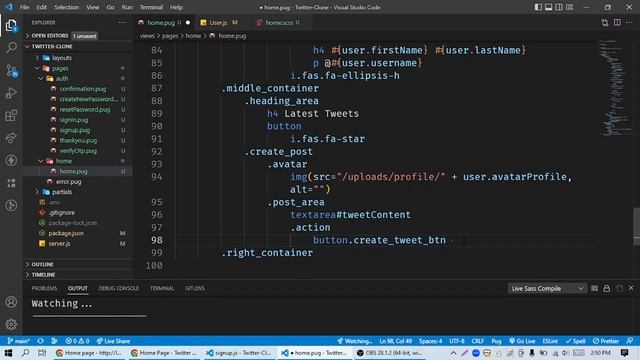Viewport: 640px width, 360px height.
Task: Click the Synchronize Changes status icon
Action: (40, 341)
